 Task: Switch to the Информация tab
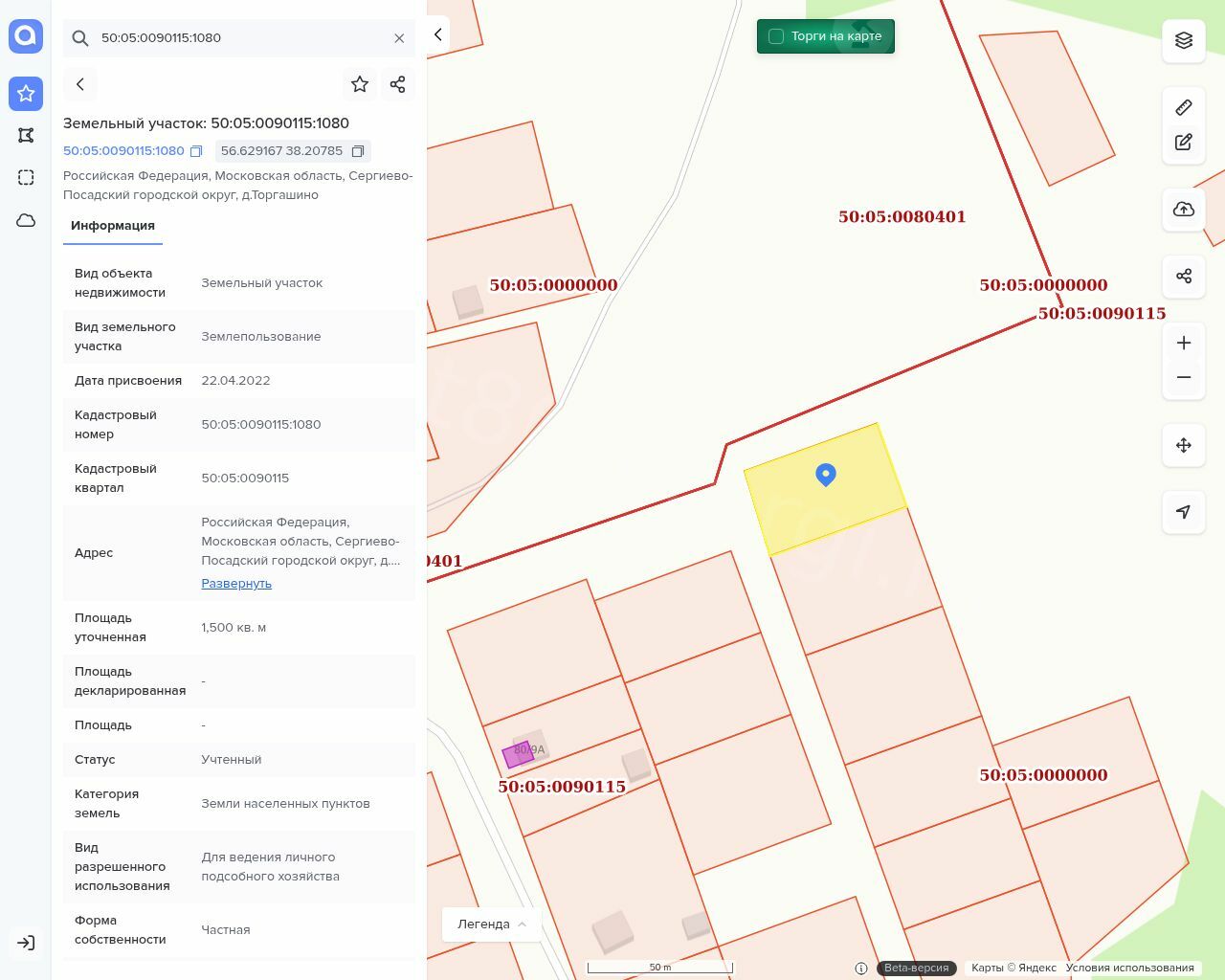pos(113,226)
